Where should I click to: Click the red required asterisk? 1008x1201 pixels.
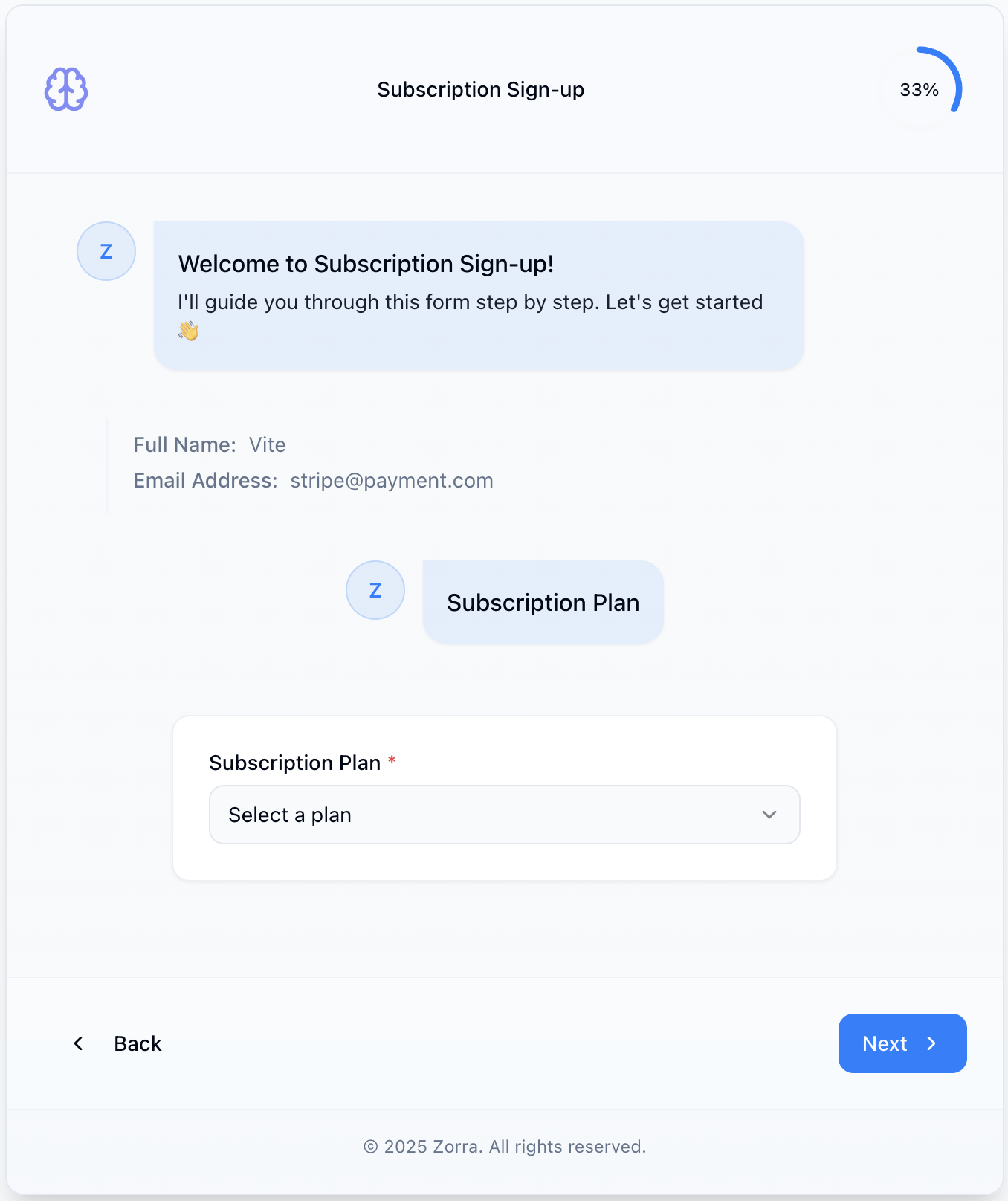point(392,761)
